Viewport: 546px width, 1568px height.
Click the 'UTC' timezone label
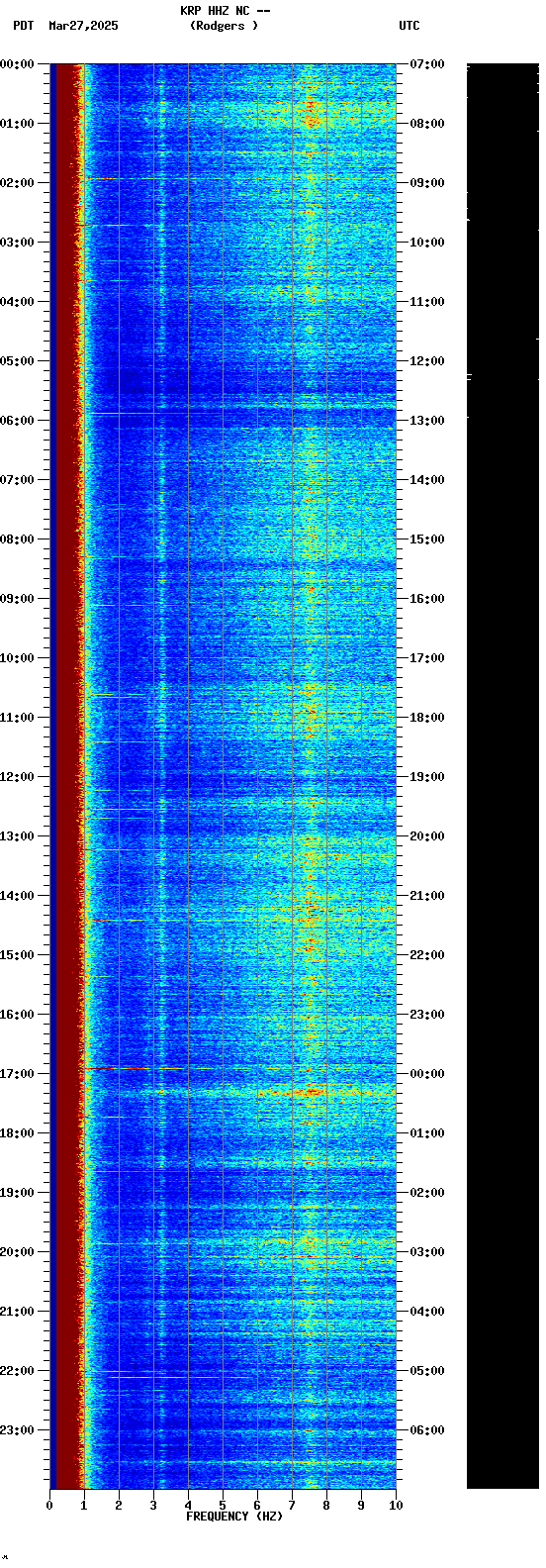409,26
